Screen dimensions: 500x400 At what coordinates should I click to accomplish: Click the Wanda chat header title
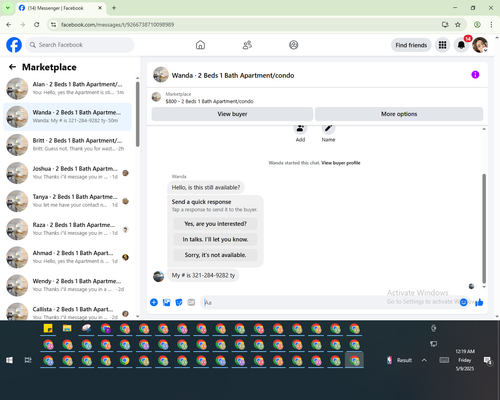click(233, 75)
